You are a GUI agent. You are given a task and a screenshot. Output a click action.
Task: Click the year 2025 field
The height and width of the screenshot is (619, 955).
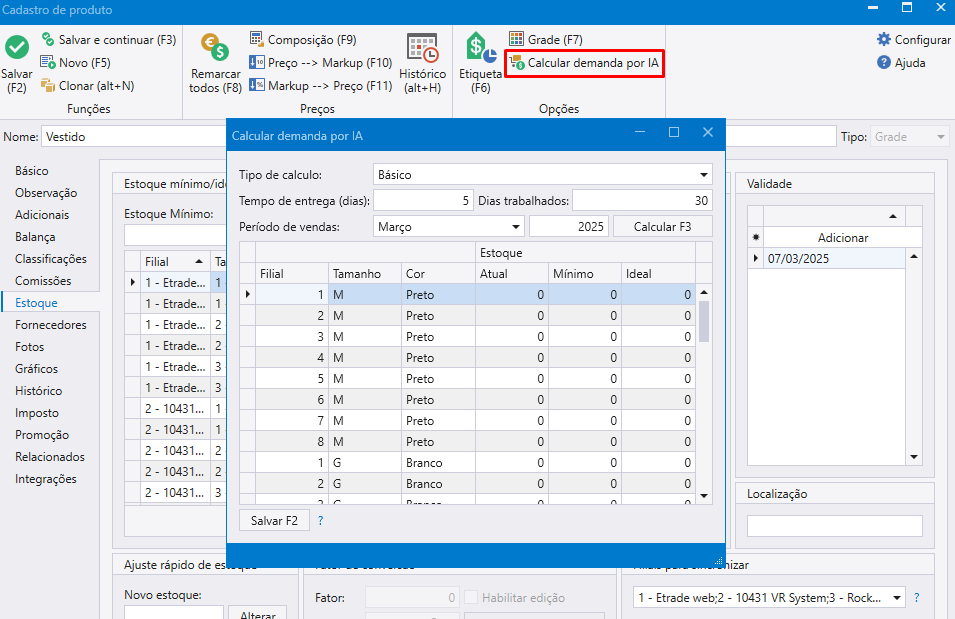coord(569,227)
